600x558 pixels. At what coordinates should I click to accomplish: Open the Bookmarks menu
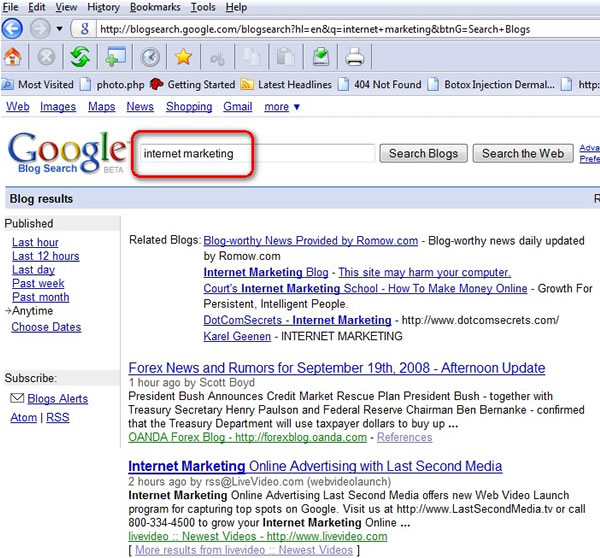(x=154, y=7)
